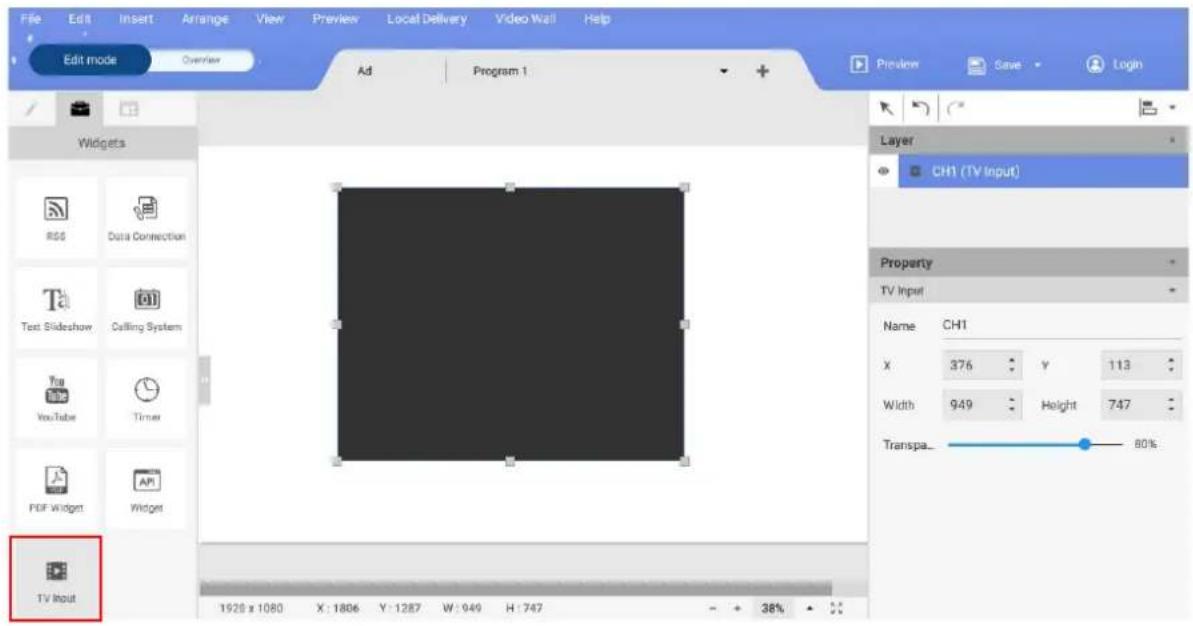The image size is (1193, 626).
Task: Collapse the Property panel
Action: click(1172, 262)
